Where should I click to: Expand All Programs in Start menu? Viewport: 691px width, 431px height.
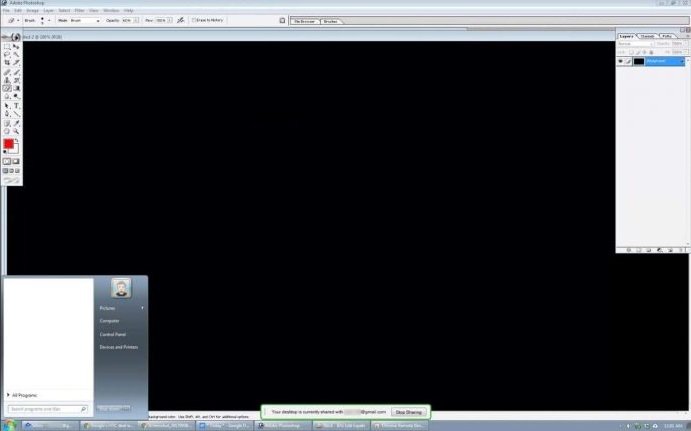click(x=26, y=395)
